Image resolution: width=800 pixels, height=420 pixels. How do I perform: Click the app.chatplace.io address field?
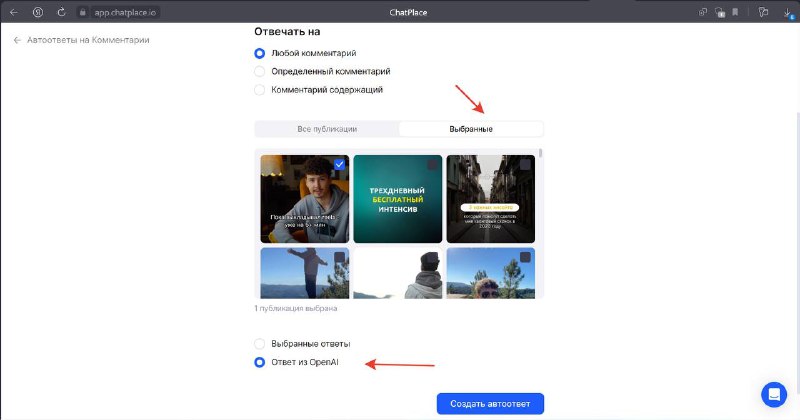click(125, 12)
